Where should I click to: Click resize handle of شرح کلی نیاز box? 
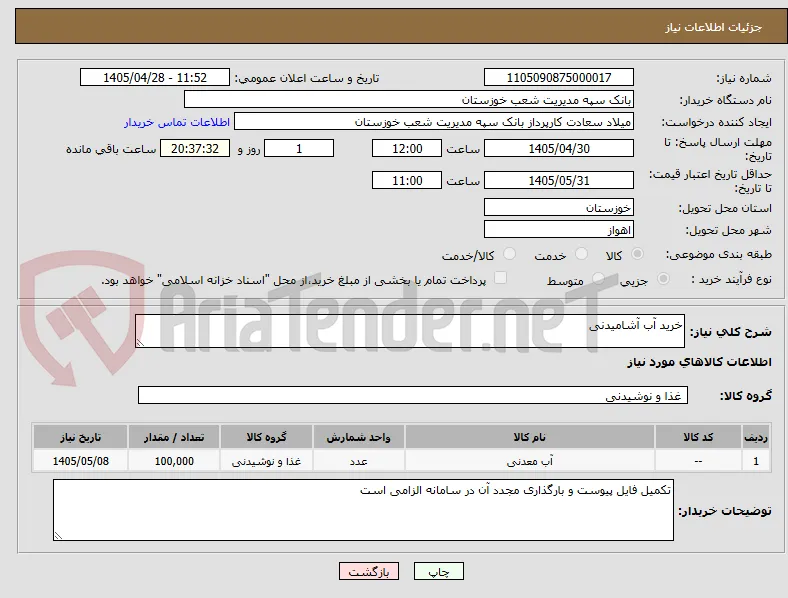140,343
